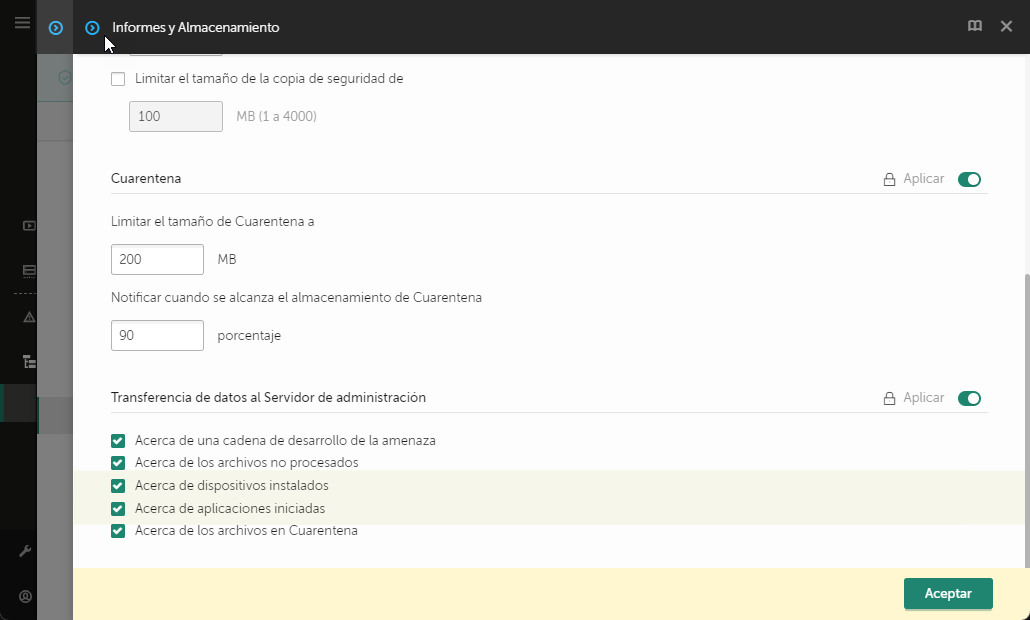Screen dimensions: 1030x620
Task: Toggle the Cuarentena Aplicar switch
Action: coord(969,180)
